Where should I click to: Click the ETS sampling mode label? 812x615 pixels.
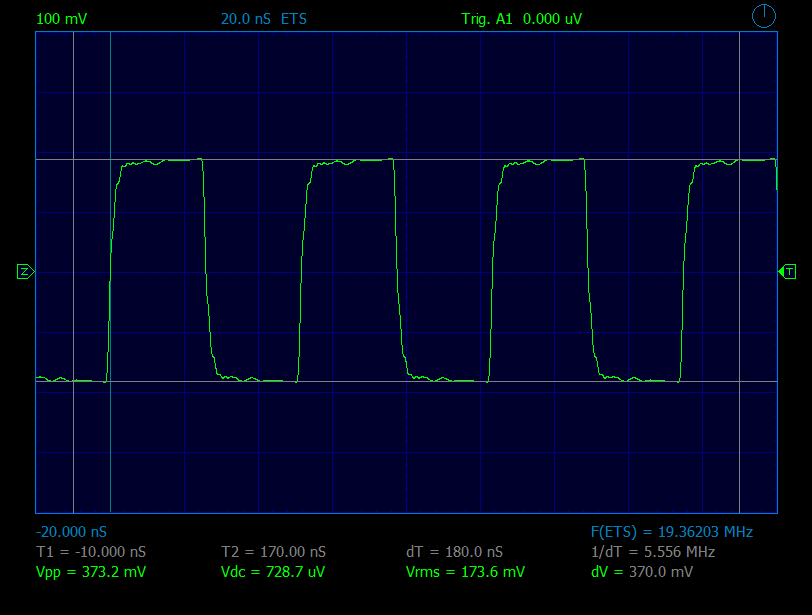(294, 19)
